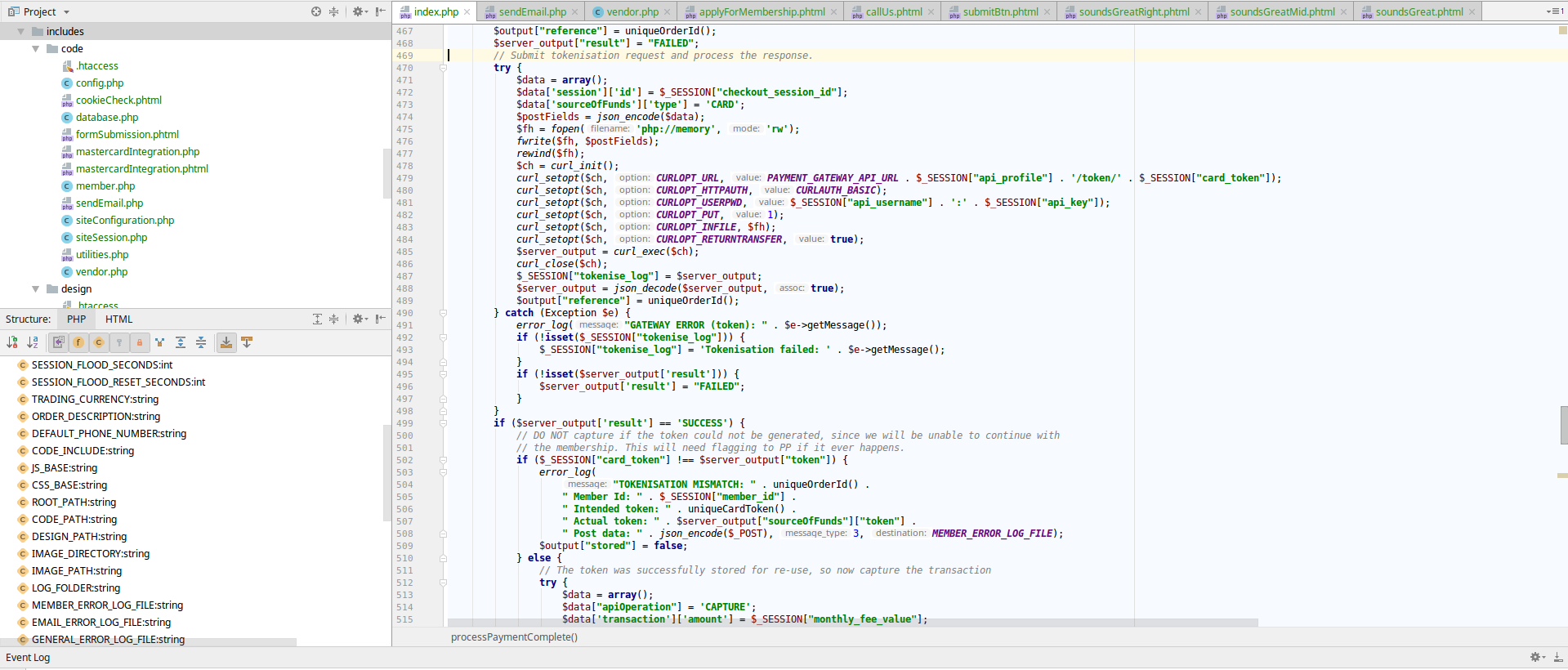Collapse the design folder
This screenshot has width=1568, height=670.
[x=35, y=288]
